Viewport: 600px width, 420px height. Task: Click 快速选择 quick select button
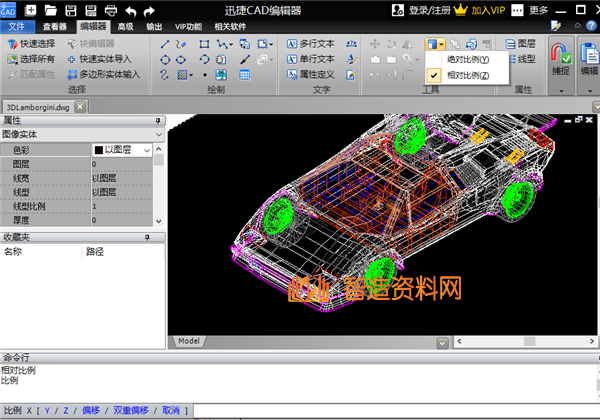point(31,45)
